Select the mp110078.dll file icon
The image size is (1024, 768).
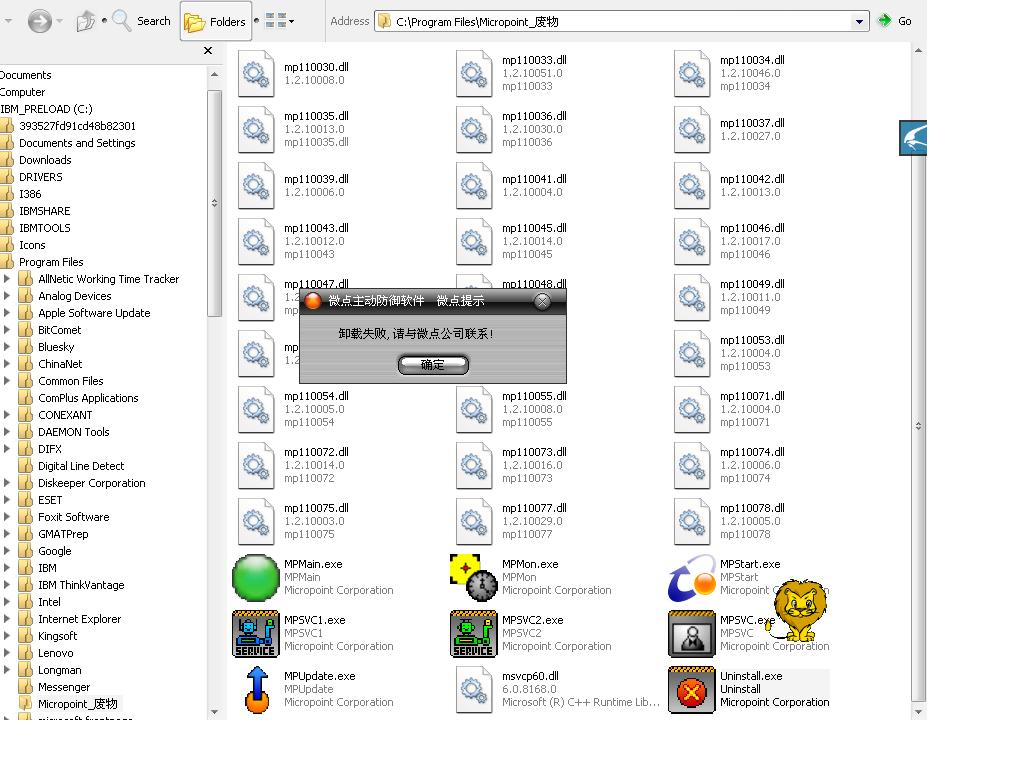pyautogui.click(x=692, y=522)
